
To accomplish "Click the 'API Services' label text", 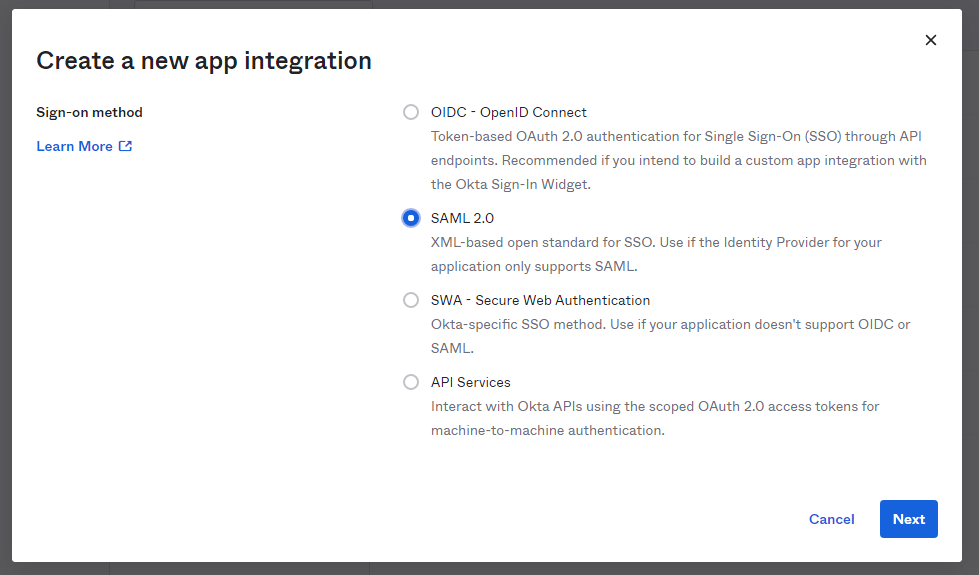I will [470, 382].
